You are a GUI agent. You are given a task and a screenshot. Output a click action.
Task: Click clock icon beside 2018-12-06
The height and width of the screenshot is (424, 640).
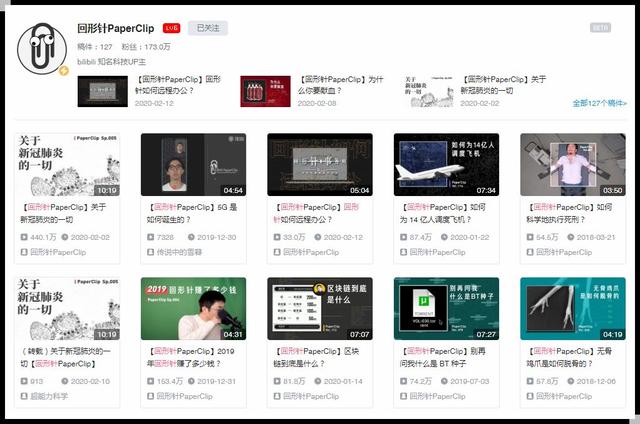tap(571, 381)
